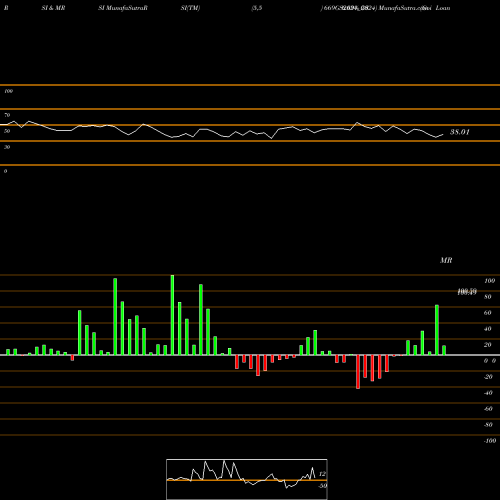Click the -60 label on MR axis
Viewport: 500px width, 500px height.
(488, 409)
